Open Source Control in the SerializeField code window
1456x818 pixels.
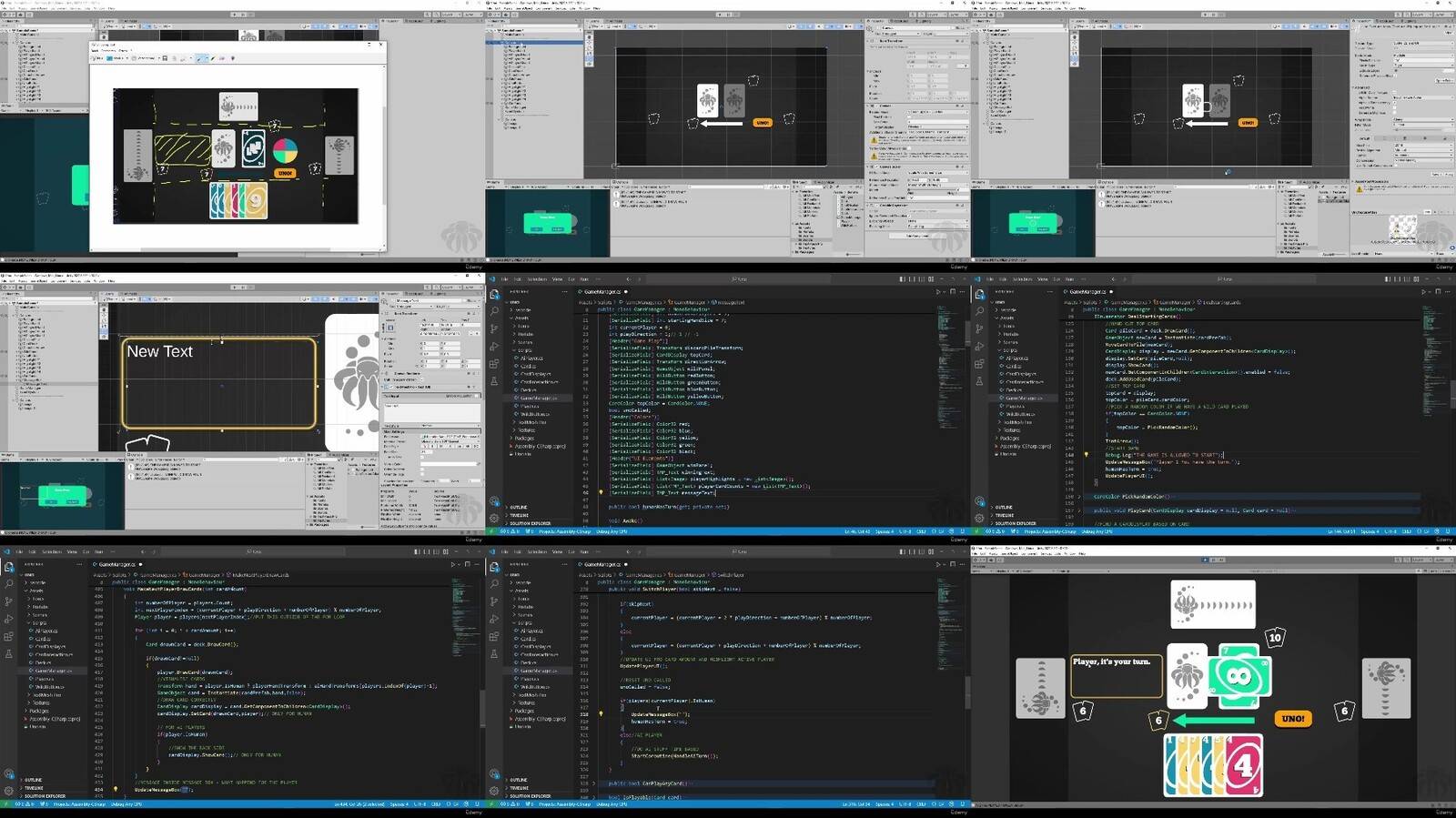(494, 328)
